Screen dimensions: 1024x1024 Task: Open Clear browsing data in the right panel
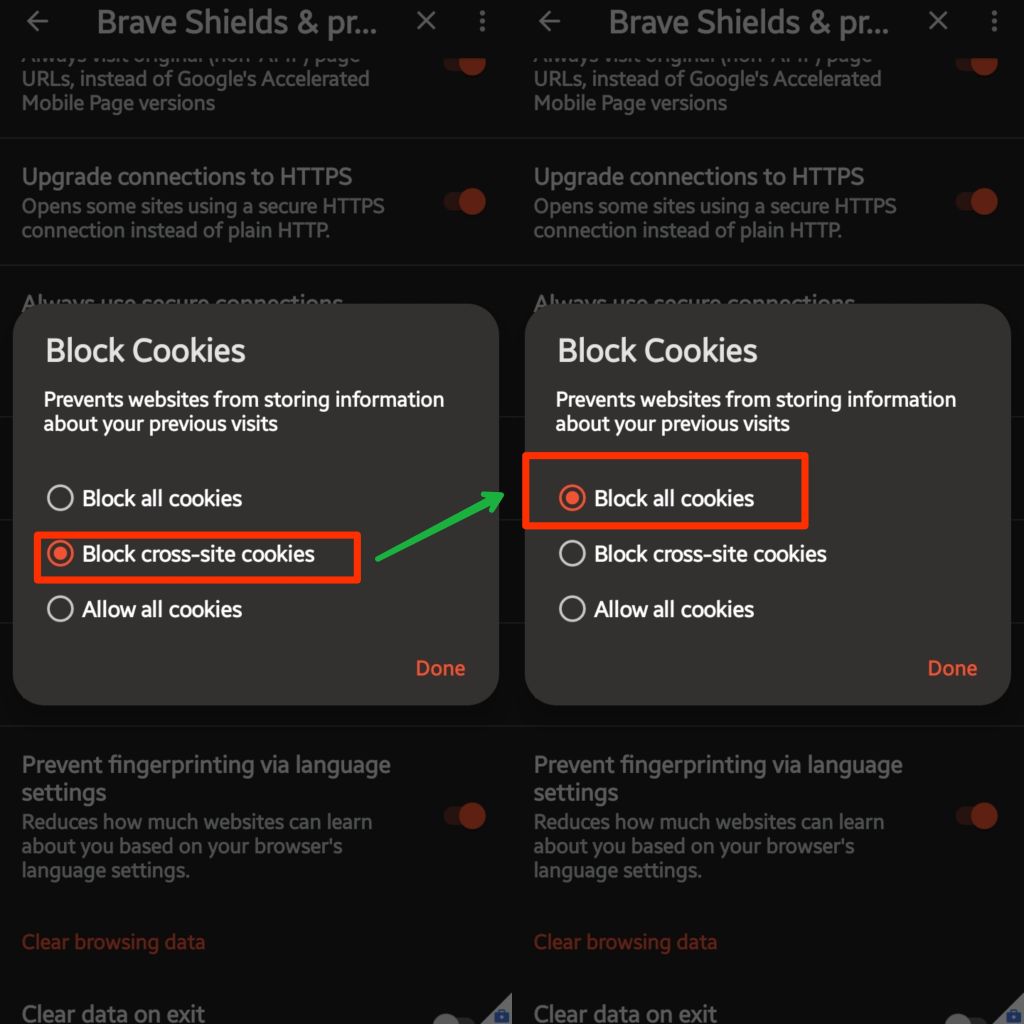tap(625, 941)
